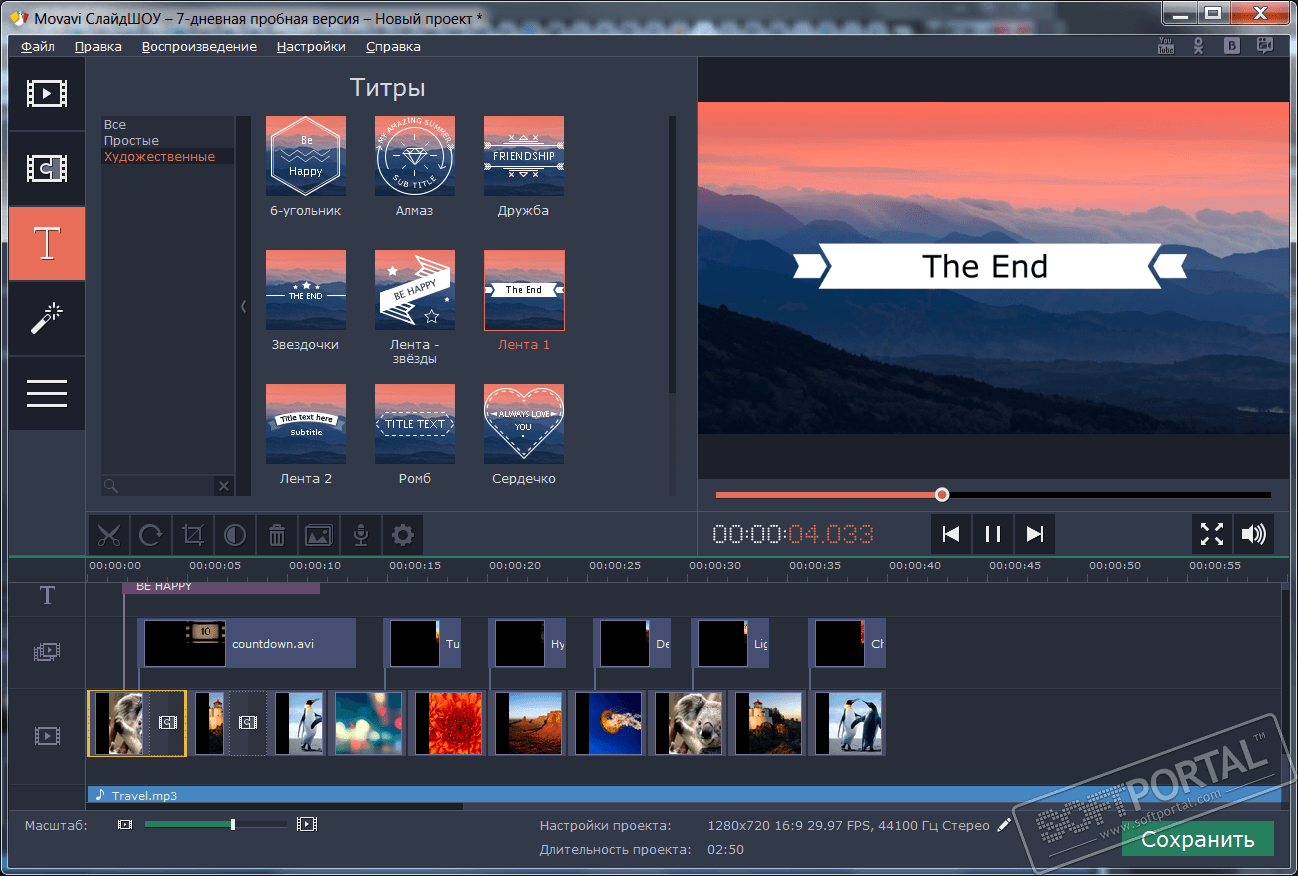This screenshot has height=876, width=1298.
Task: Open the Воспроизведение menu
Action: 199,46
